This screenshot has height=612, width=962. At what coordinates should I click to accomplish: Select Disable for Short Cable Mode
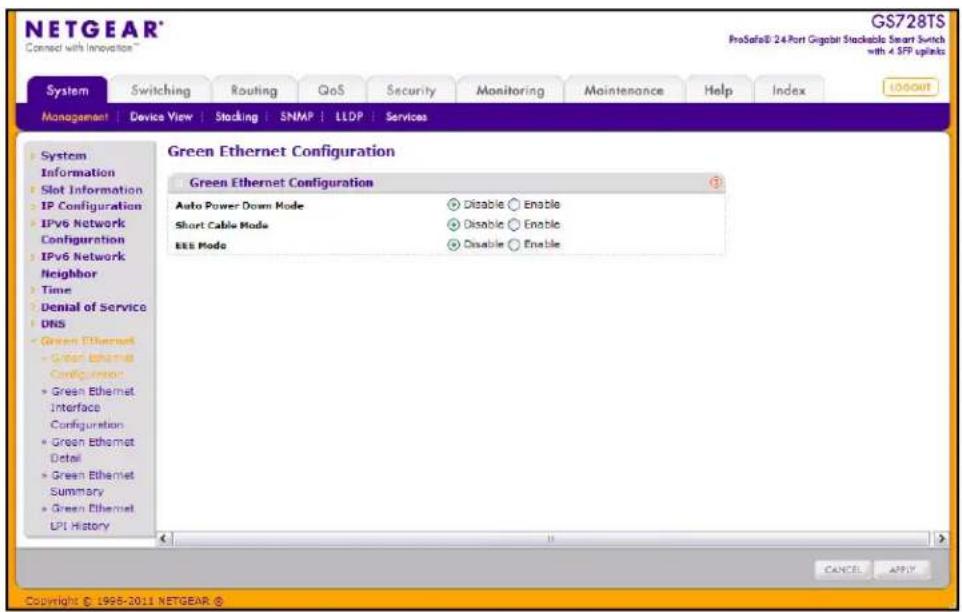click(453, 225)
